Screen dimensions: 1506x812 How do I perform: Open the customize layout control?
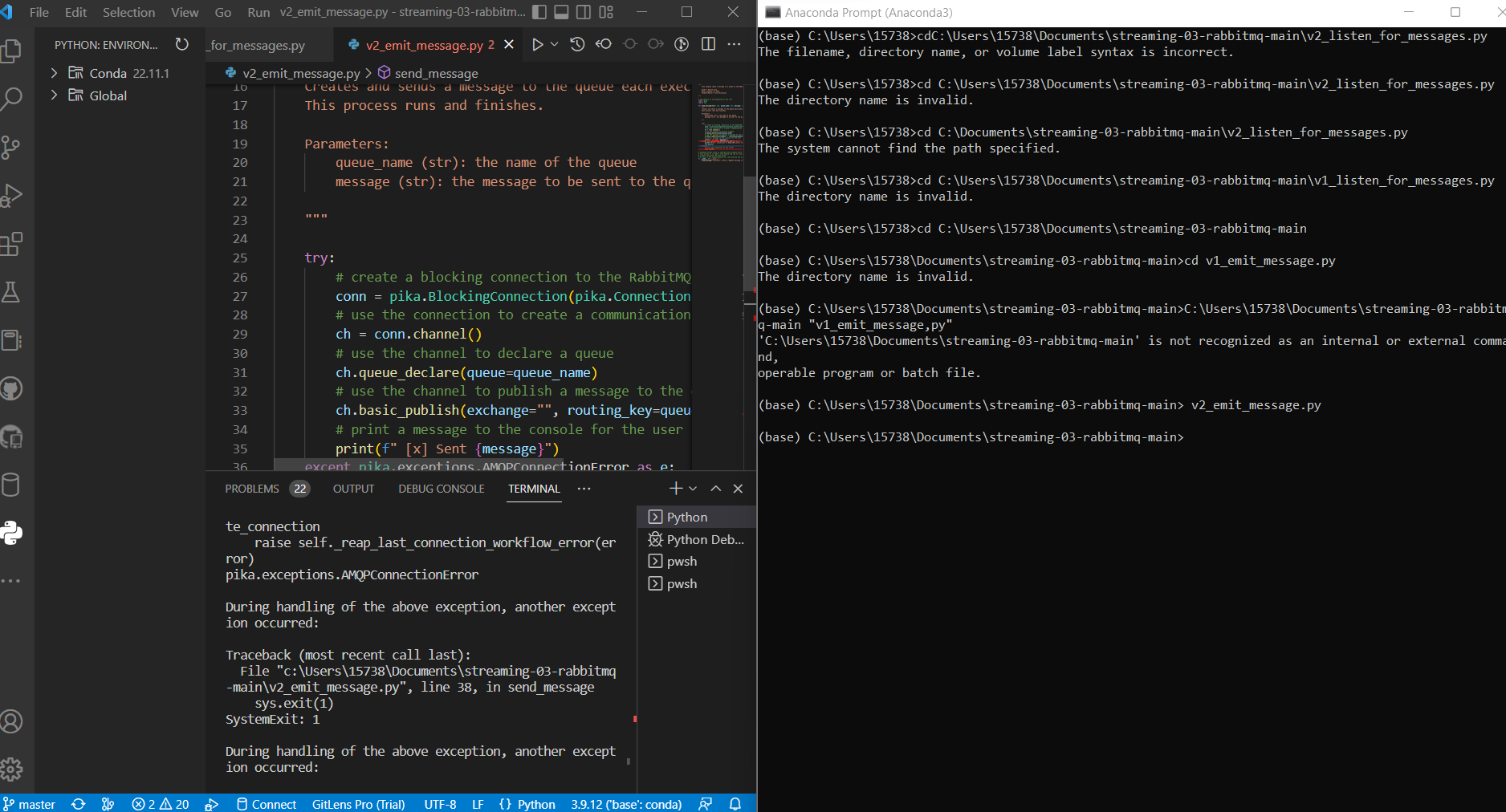(x=606, y=12)
